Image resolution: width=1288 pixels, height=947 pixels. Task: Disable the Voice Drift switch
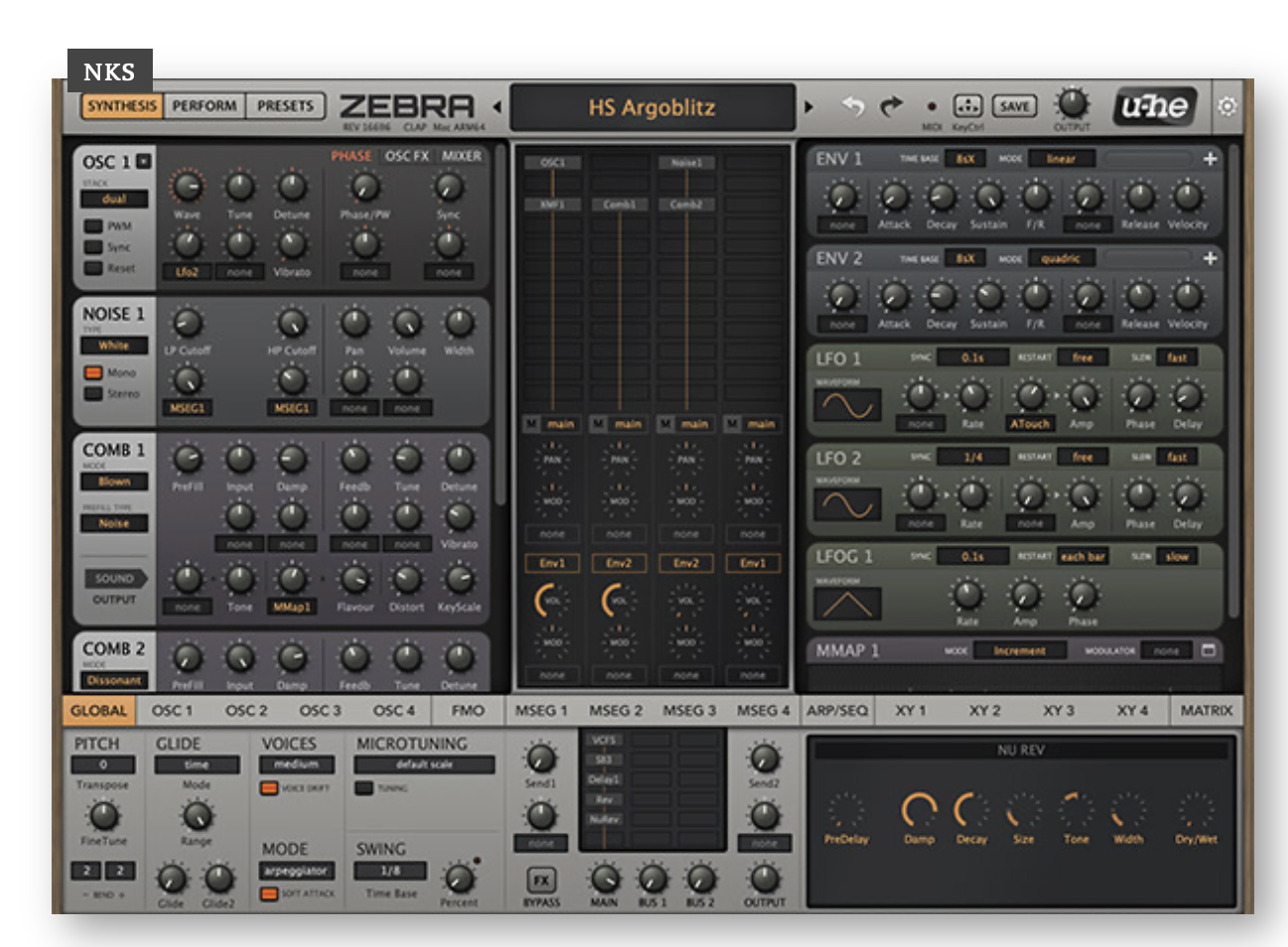[269, 788]
